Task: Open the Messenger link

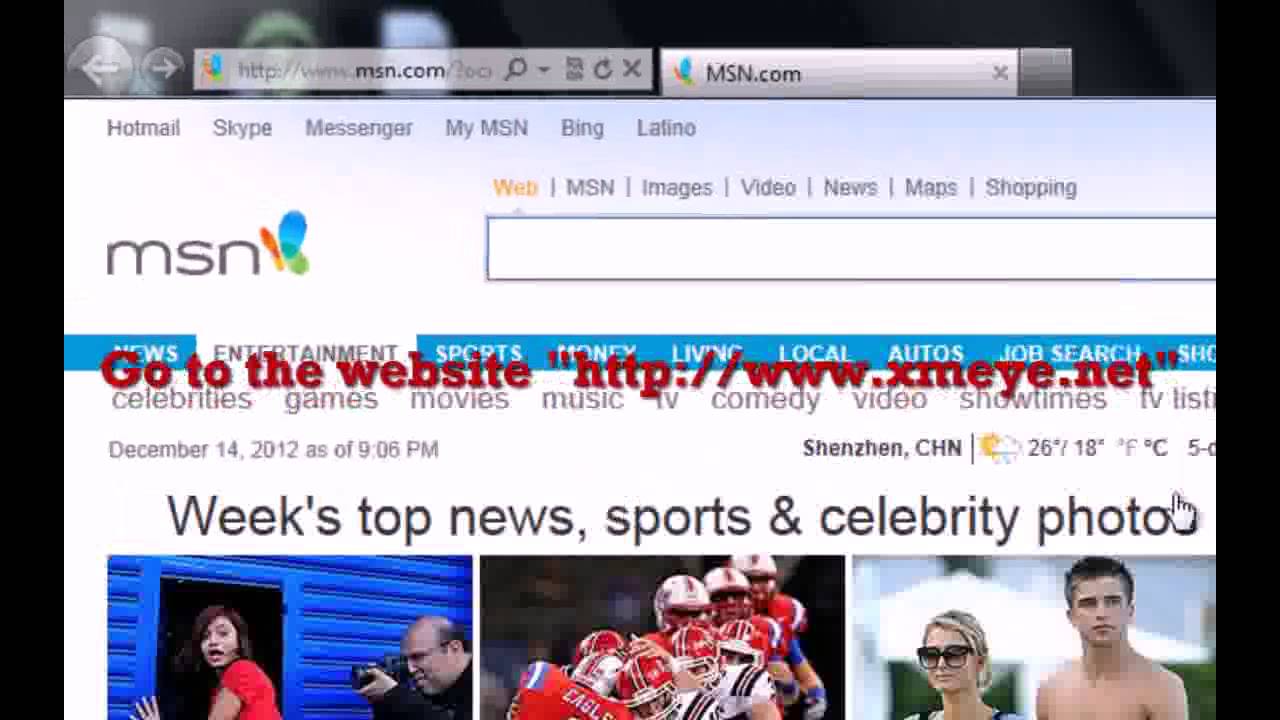Action: tap(358, 128)
